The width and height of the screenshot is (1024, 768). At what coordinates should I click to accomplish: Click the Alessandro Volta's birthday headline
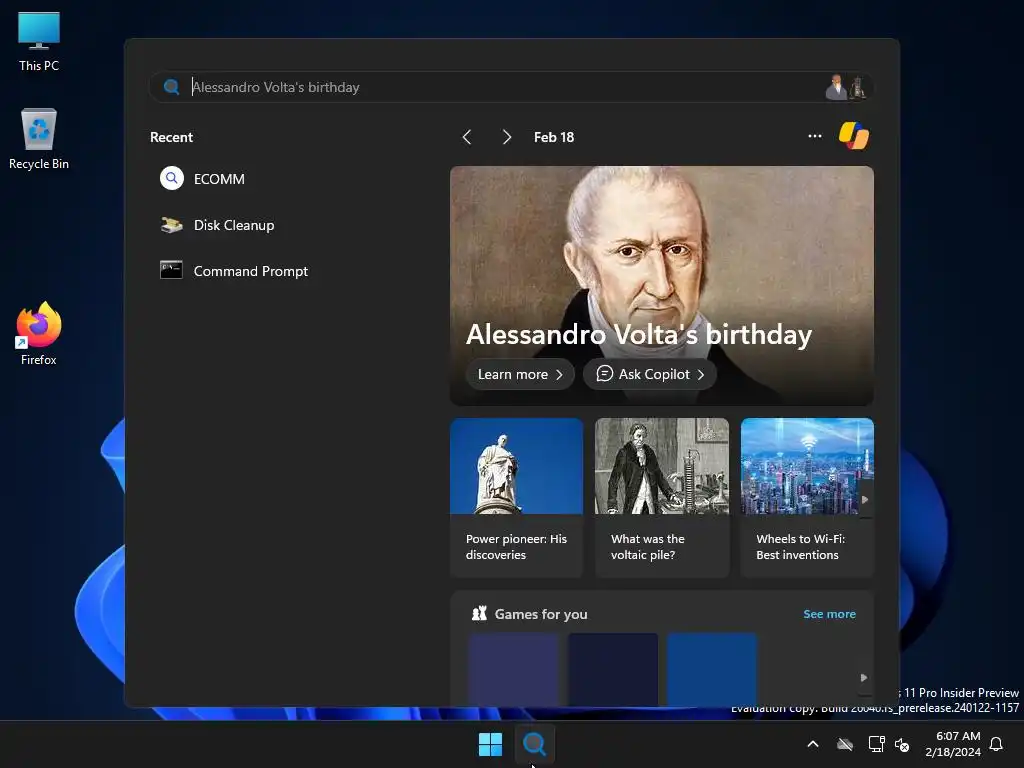(639, 334)
